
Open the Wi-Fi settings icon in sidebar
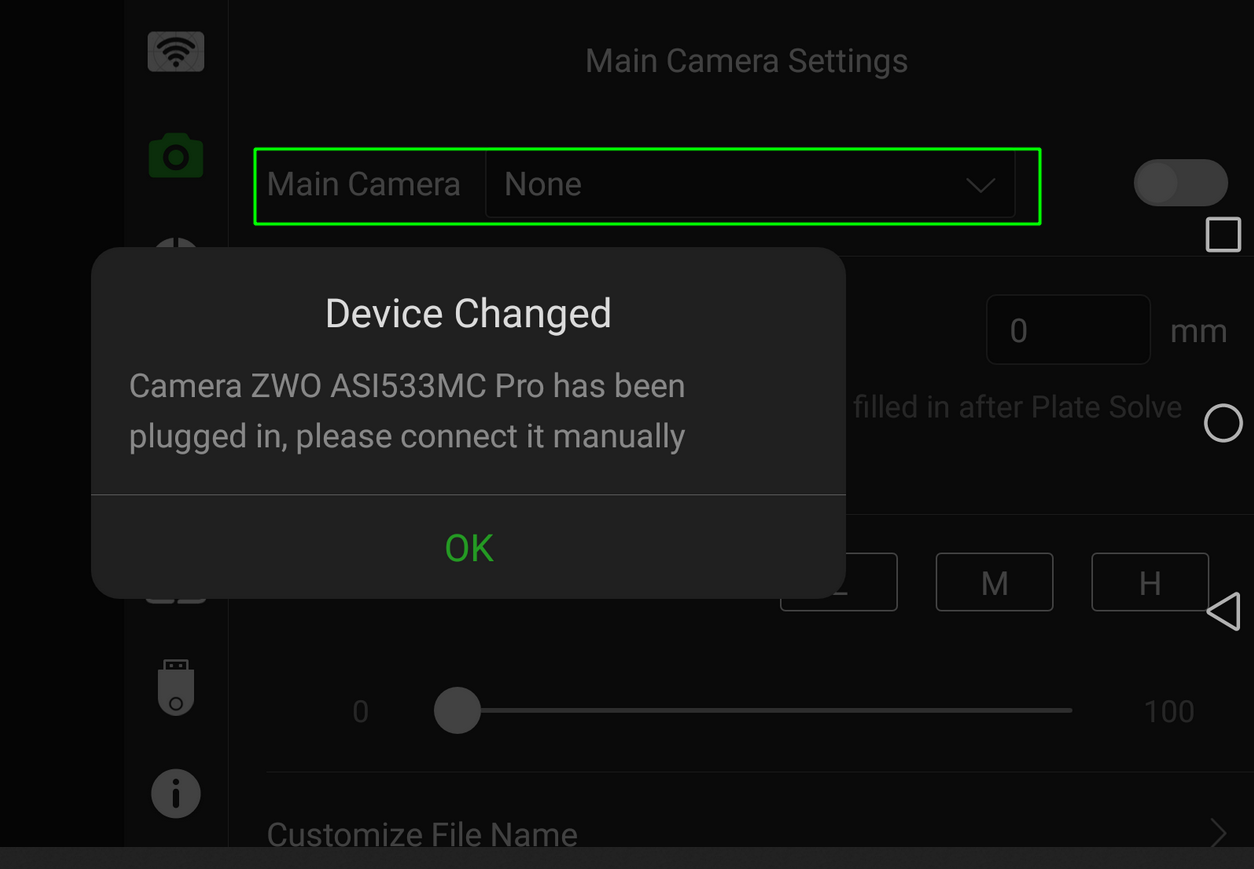click(176, 52)
